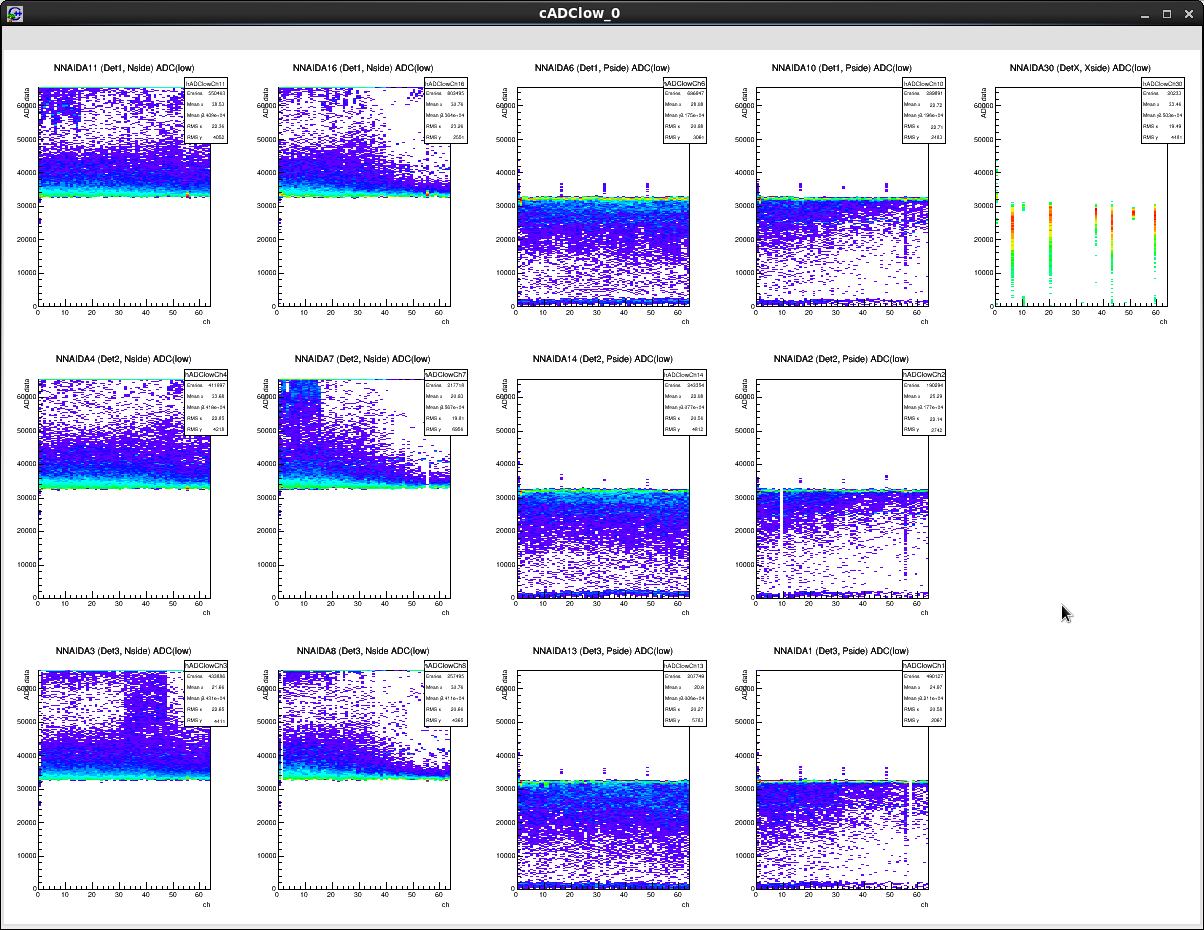Maximize the cADClow_0 canvas window
The width and height of the screenshot is (1204, 930).
coord(1166,14)
